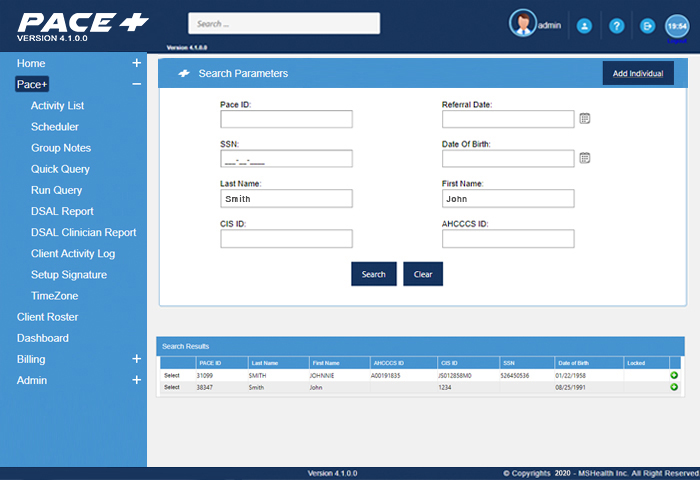Click date of birth 01/22/1958
This screenshot has width=700, height=480.
[570, 376]
